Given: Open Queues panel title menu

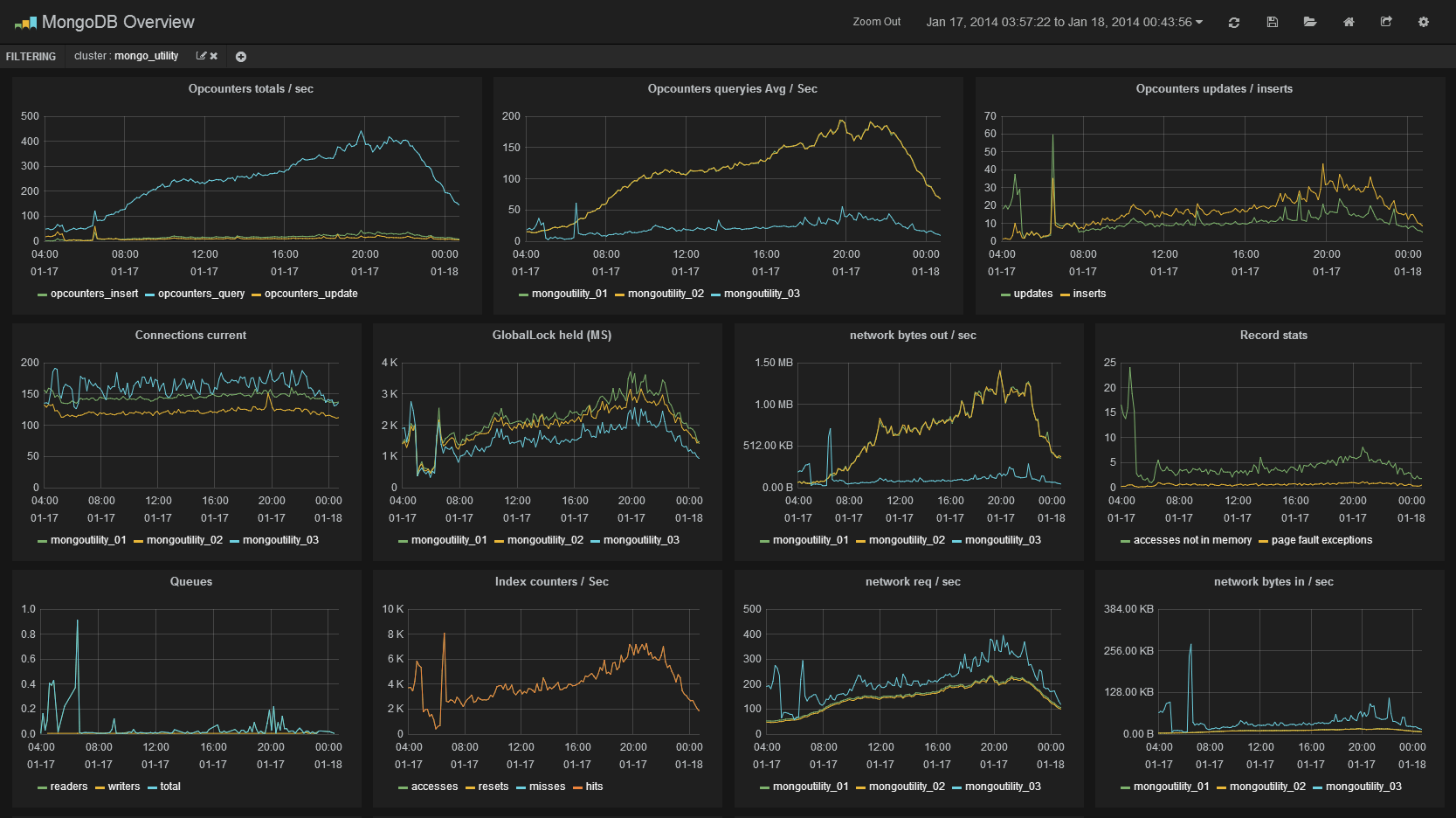Looking at the screenshot, I should point(191,582).
